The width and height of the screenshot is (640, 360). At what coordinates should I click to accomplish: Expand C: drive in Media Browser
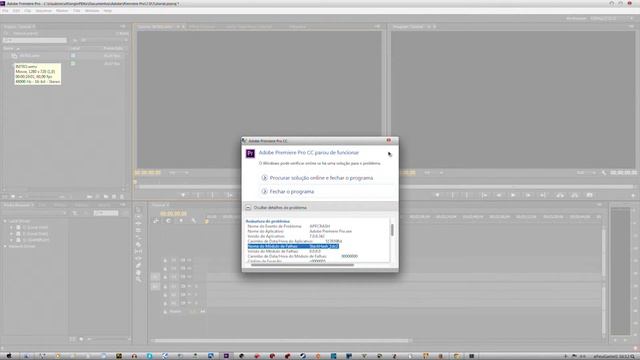click(x=12, y=227)
